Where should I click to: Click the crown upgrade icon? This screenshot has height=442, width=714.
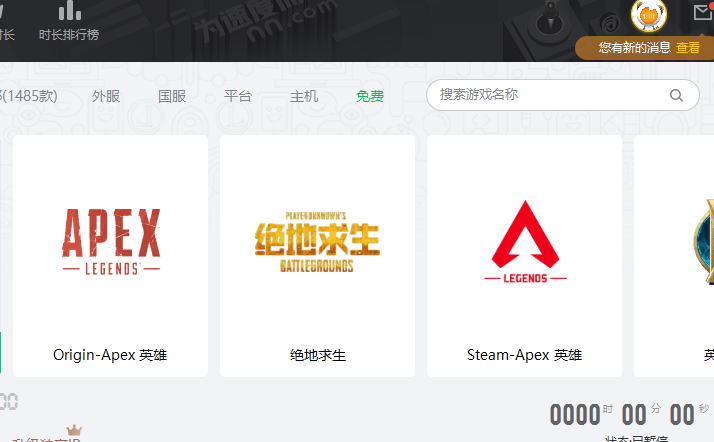coord(74,430)
